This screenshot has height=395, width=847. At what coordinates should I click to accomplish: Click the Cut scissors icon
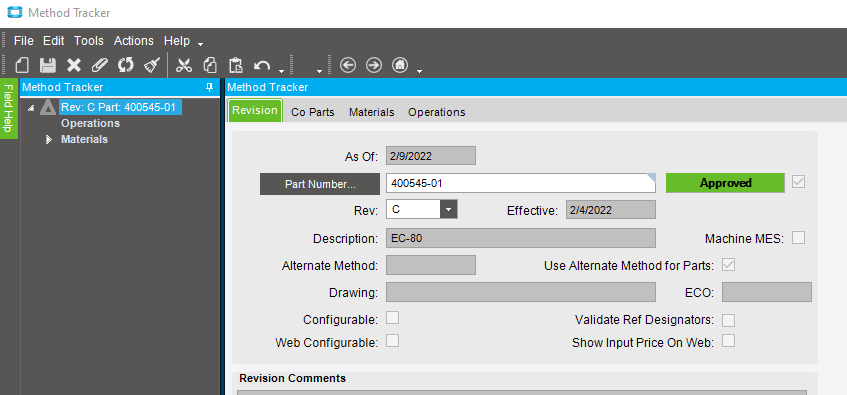point(184,65)
